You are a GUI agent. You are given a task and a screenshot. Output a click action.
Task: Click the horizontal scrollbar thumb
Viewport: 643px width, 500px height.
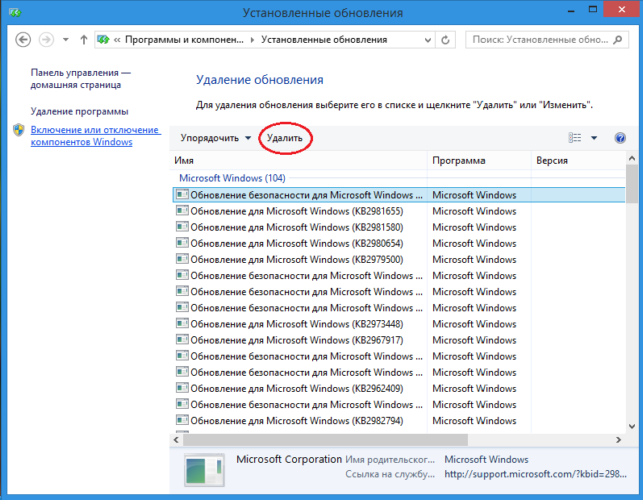click(325, 440)
